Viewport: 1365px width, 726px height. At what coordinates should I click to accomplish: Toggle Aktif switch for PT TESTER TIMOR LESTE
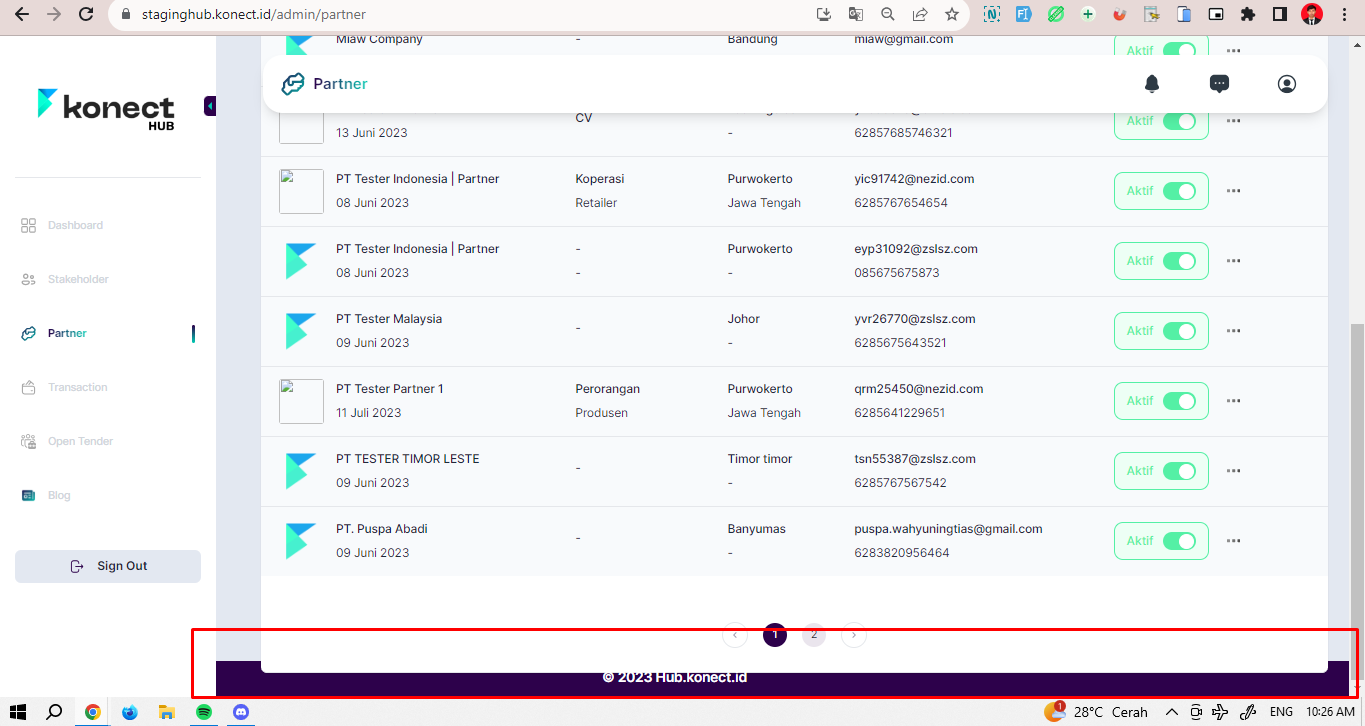pyautogui.click(x=1179, y=471)
